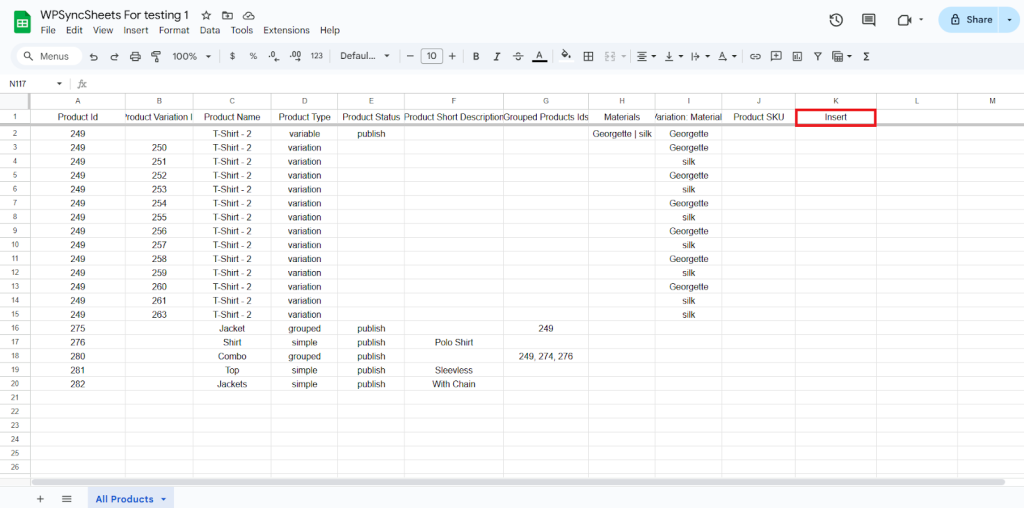Print the spreadsheet with the printer icon

click(135, 57)
